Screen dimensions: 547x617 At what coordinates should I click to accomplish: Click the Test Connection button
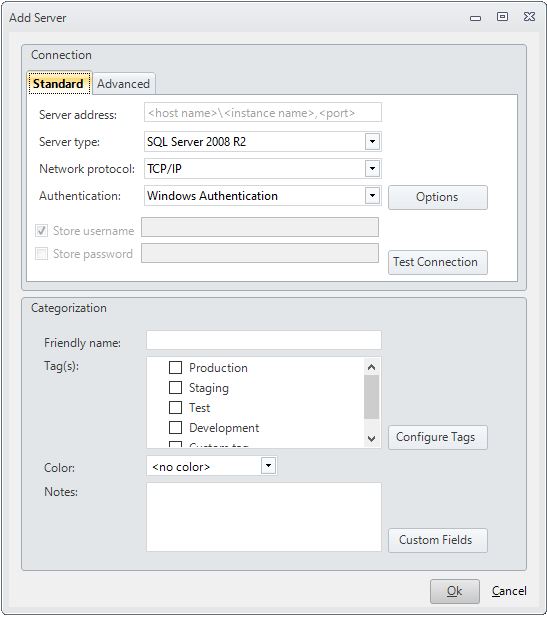[x=438, y=262]
